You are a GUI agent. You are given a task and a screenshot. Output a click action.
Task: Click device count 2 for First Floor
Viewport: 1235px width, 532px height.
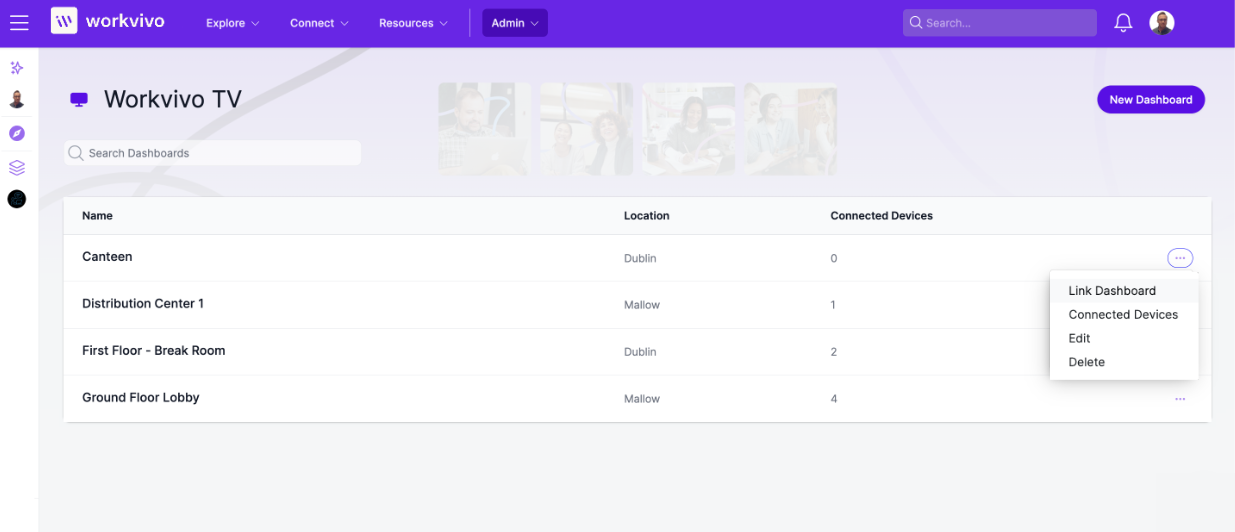point(834,352)
